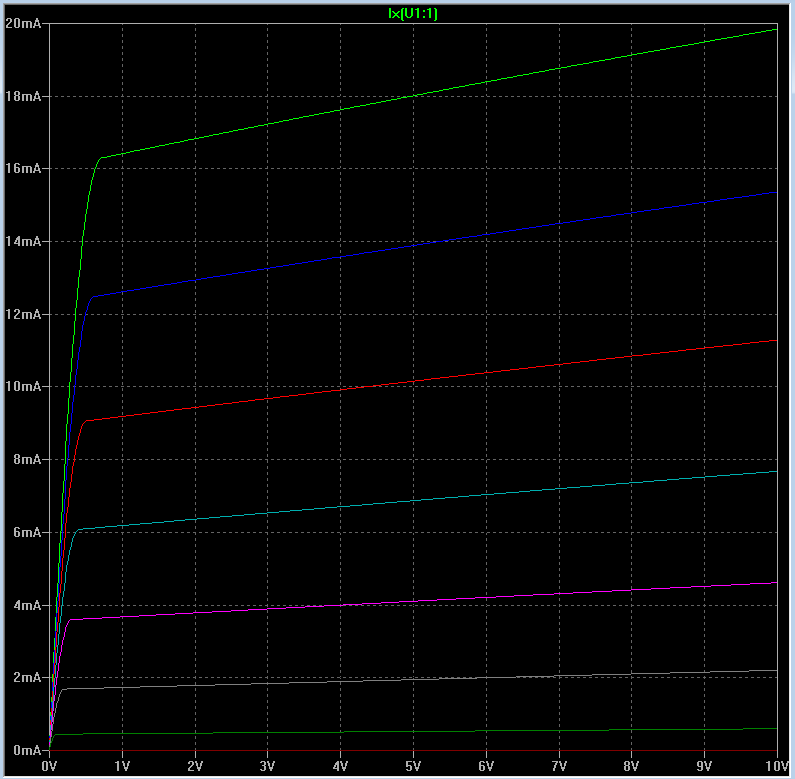Click the 4V x-axis label
The height and width of the screenshot is (779, 795).
[340, 766]
